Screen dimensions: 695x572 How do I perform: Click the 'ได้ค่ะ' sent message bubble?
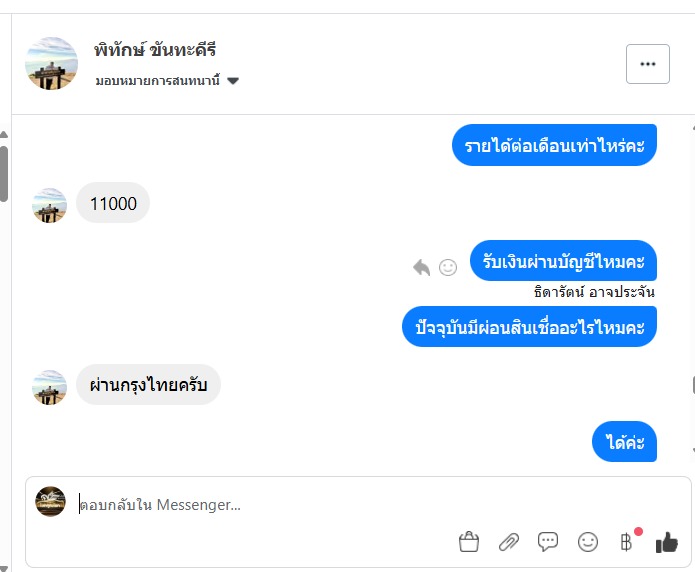click(625, 442)
